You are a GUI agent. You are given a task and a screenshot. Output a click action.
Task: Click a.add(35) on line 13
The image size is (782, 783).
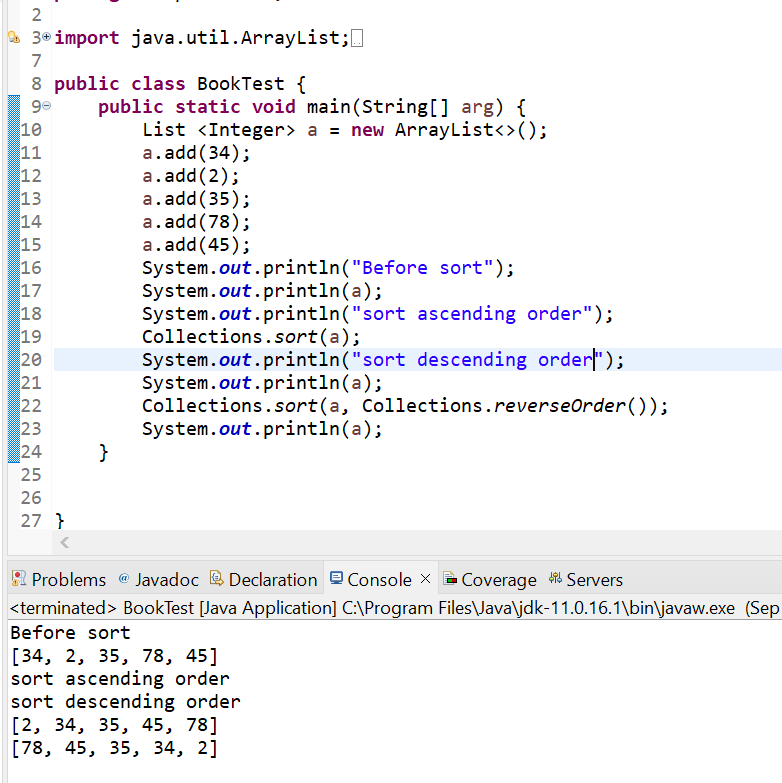[196, 199]
